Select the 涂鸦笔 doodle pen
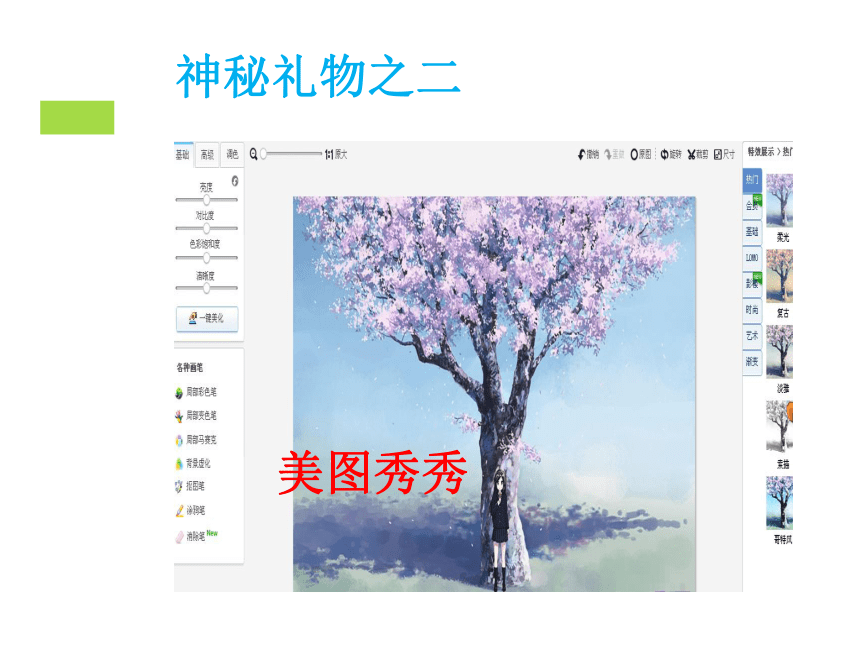The width and height of the screenshot is (860, 645). pos(190,511)
